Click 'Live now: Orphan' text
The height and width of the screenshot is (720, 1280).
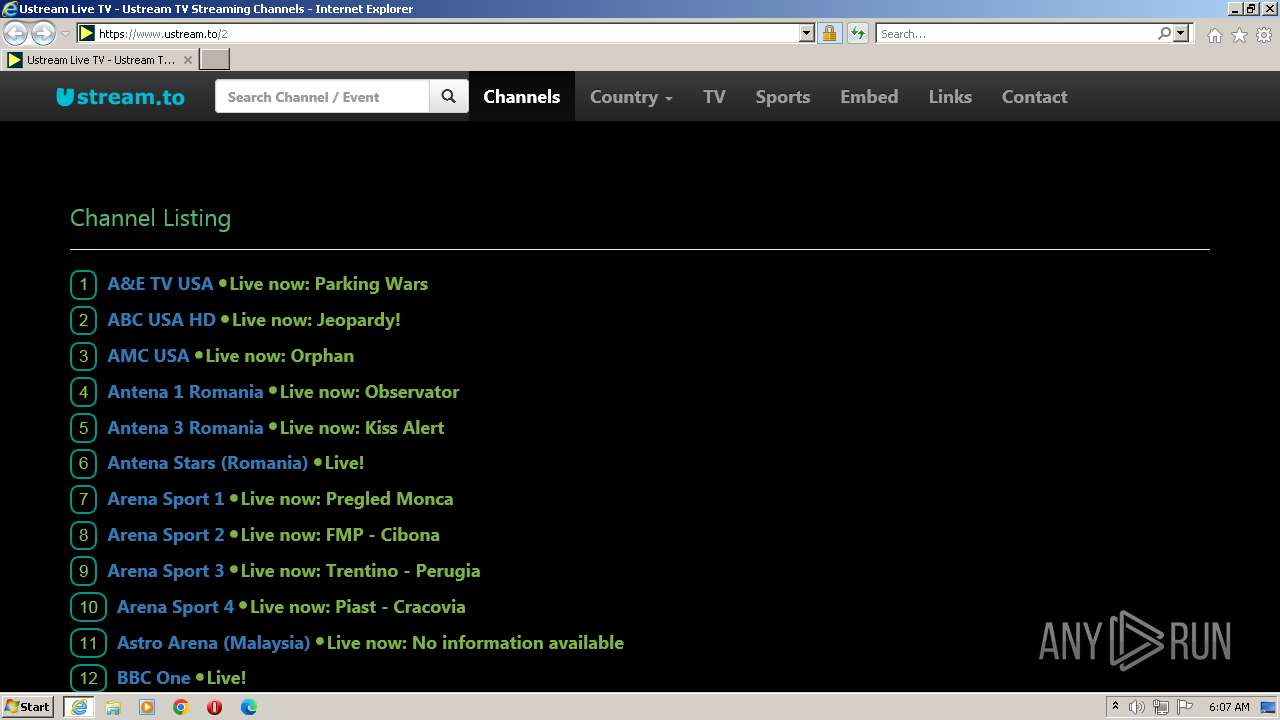point(279,356)
